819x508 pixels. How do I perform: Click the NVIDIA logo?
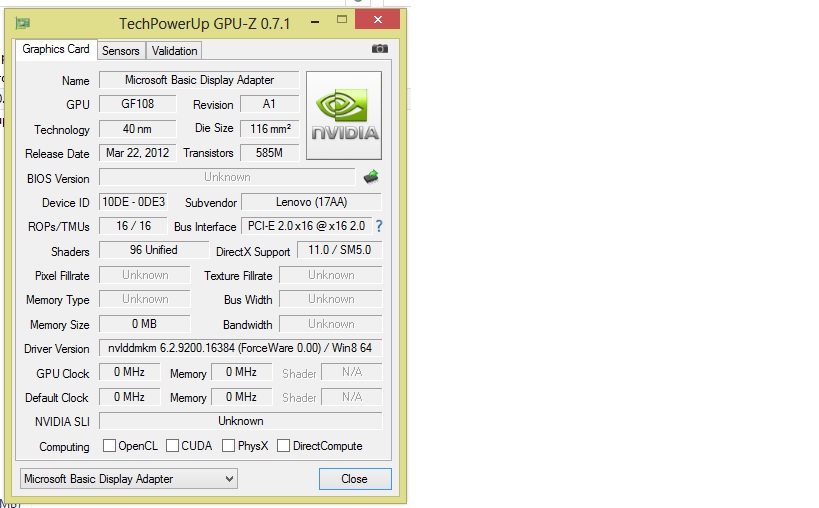(344, 115)
